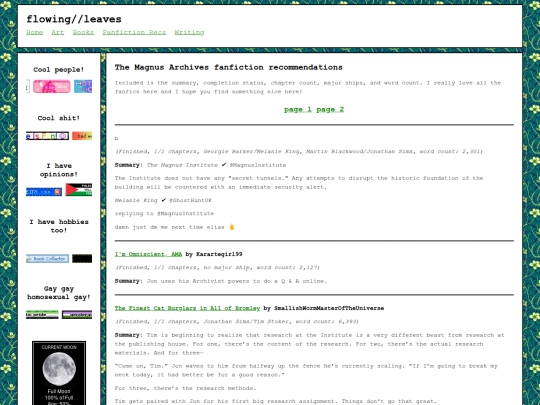Open the Books nav link
The image size is (540, 405).
[83, 32]
